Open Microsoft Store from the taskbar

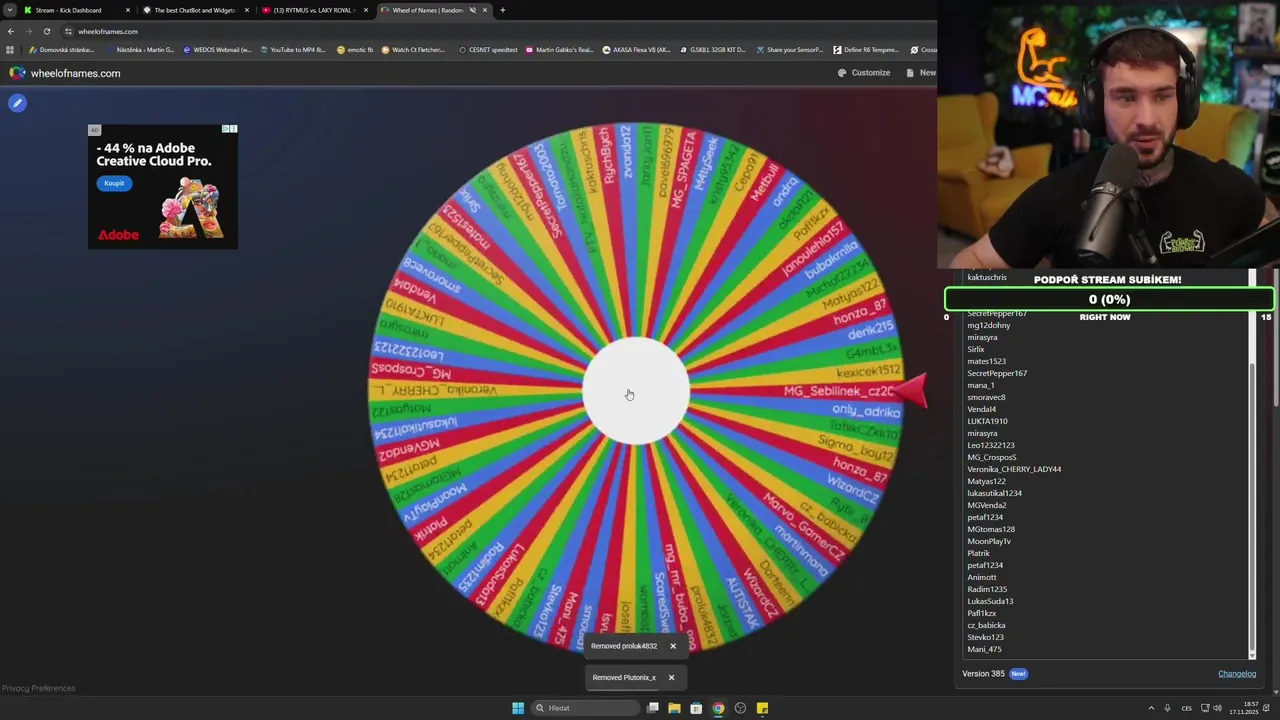(696, 708)
